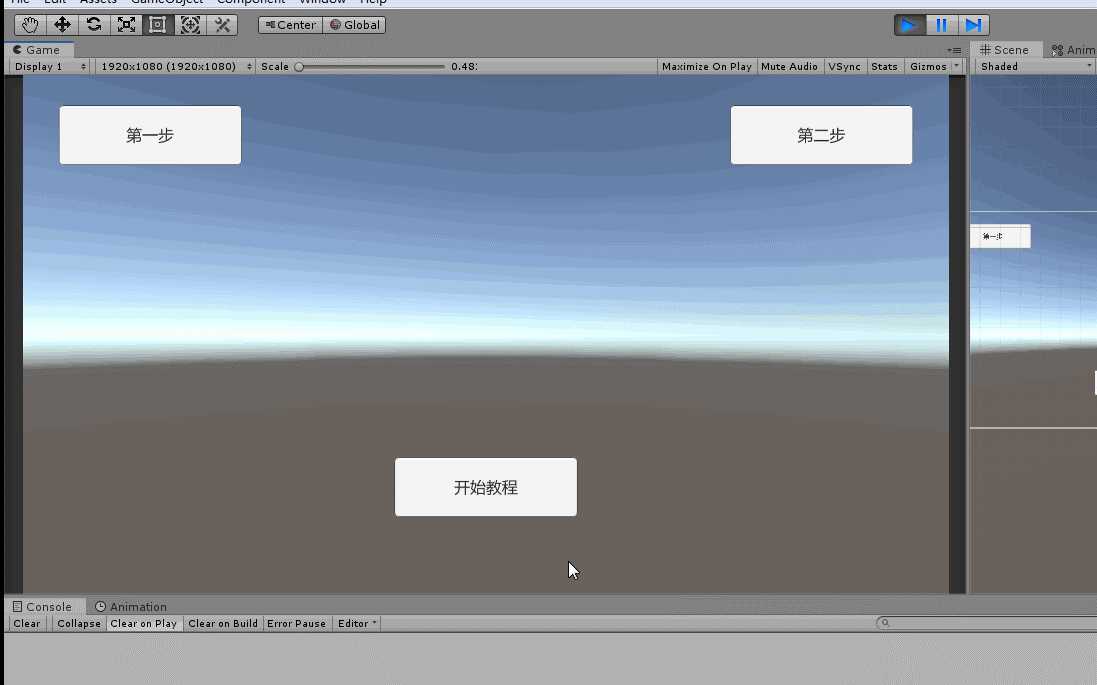Select the Rect Transform tool
The image size is (1097, 685).
[x=158, y=25]
